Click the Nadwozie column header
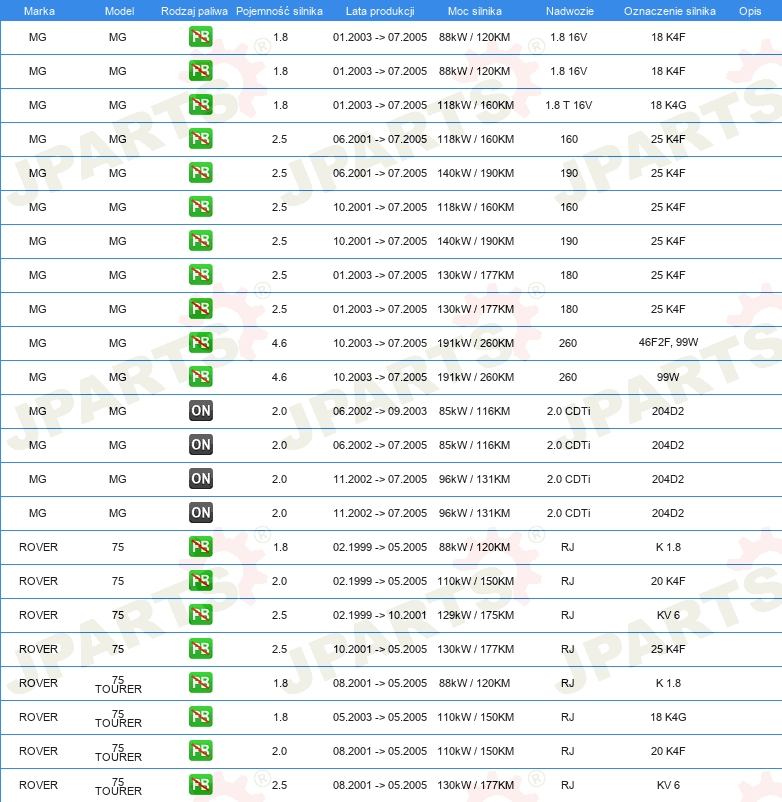Viewport: 782px width, 802px height. click(x=570, y=11)
